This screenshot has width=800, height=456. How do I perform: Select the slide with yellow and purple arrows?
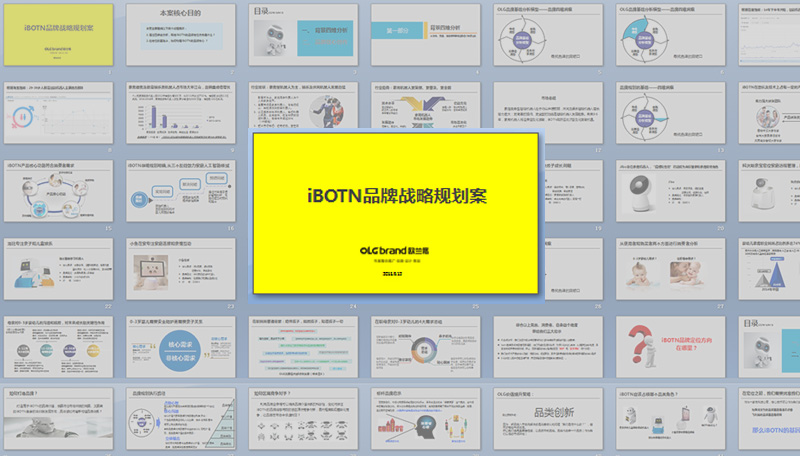click(426, 105)
